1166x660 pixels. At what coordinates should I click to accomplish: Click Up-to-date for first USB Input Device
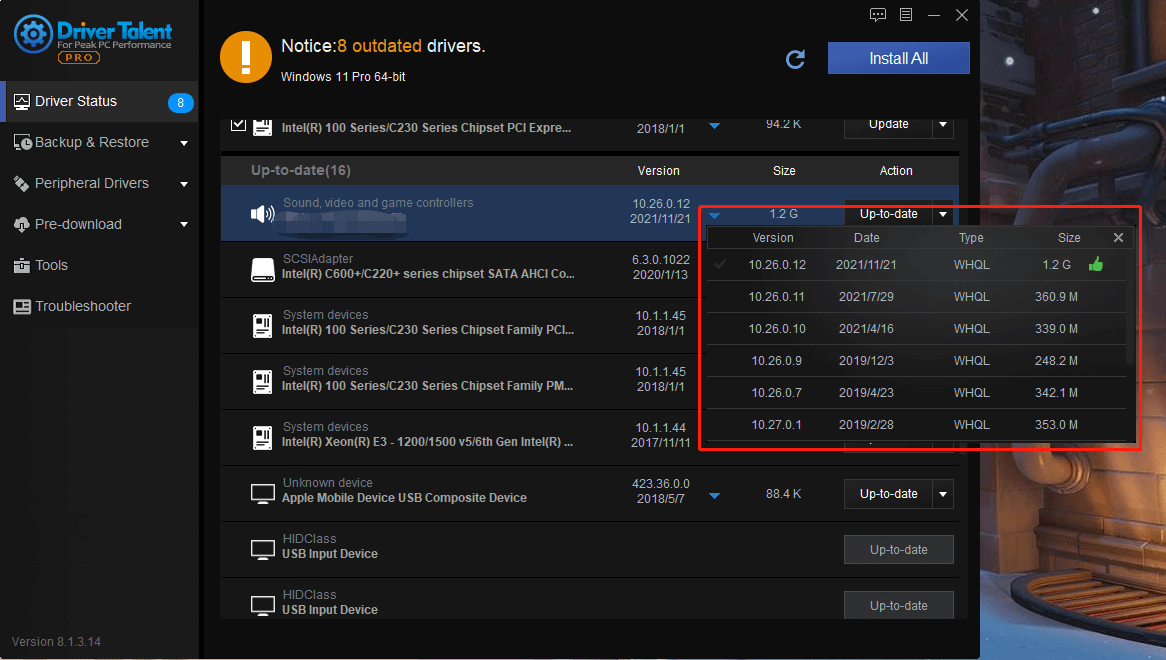pyautogui.click(x=898, y=550)
